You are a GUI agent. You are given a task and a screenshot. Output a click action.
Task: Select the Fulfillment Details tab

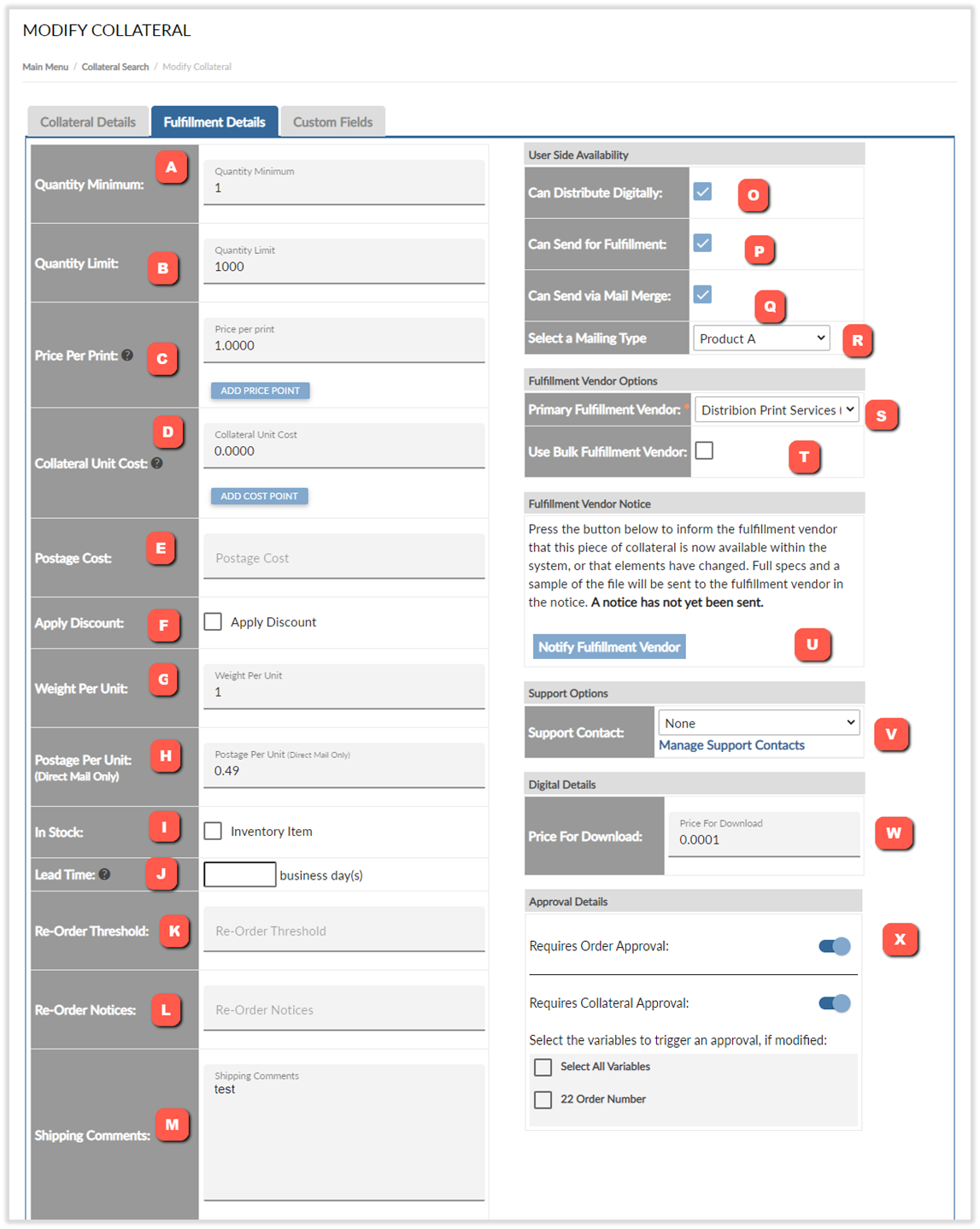214,121
